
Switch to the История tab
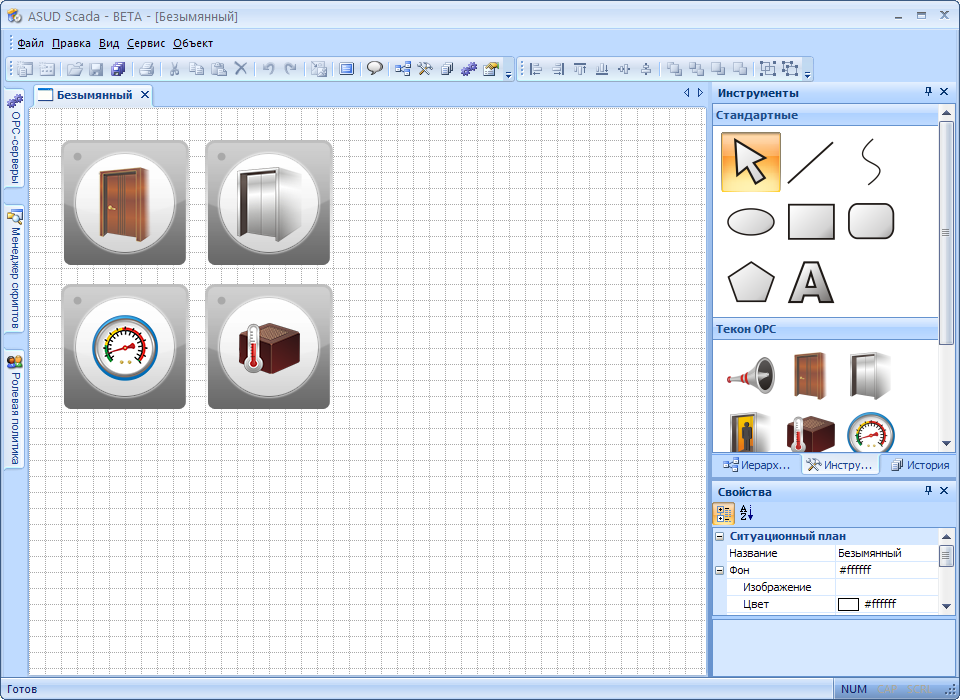(x=919, y=465)
